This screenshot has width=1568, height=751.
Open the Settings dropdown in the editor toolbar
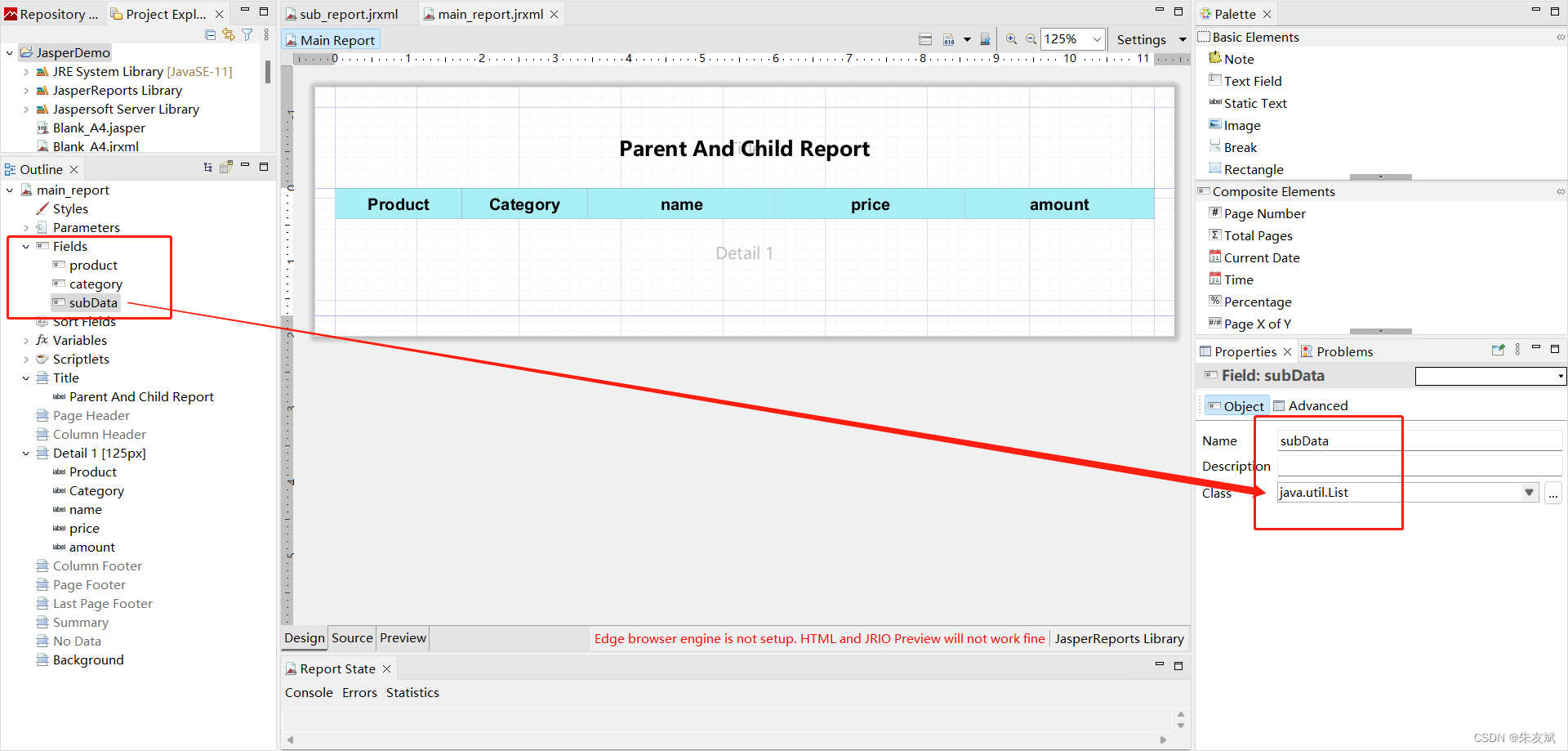(x=1182, y=39)
